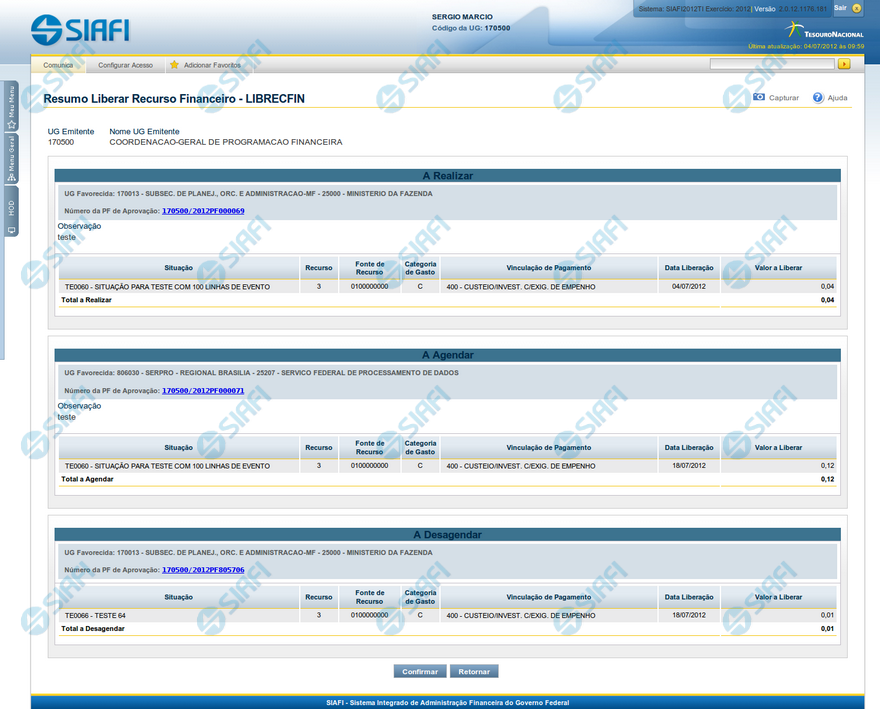Click the Confirmar button
The height and width of the screenshot is (709, 880).
tap(420, 671)
